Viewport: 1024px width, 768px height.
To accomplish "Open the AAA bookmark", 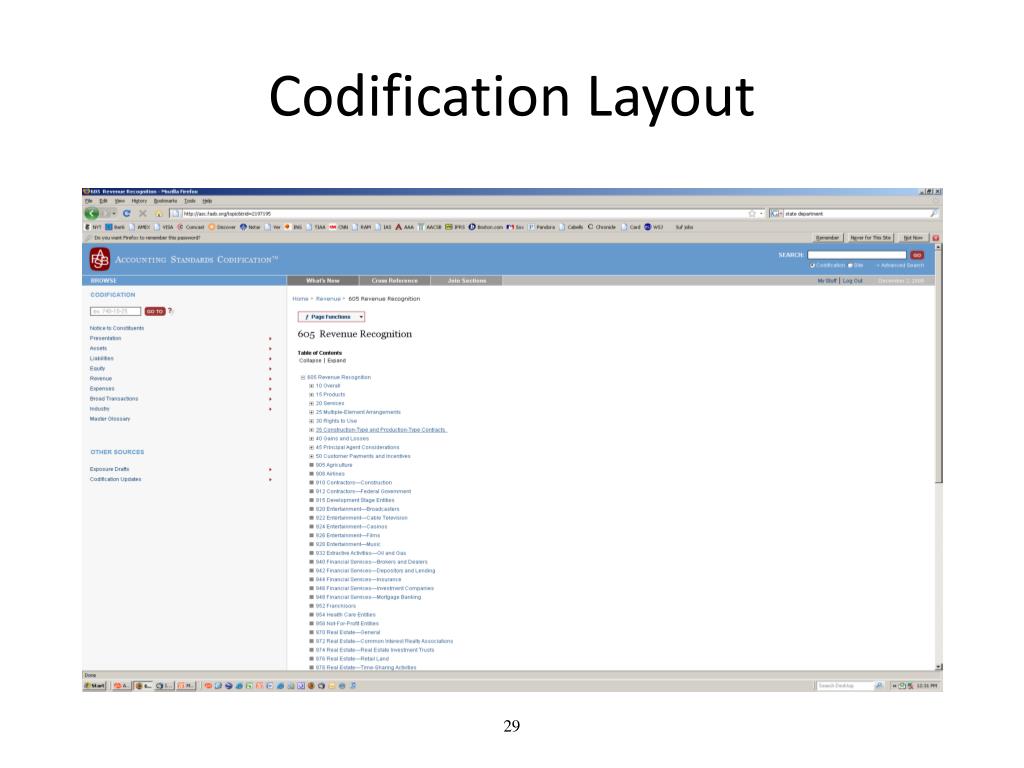I will click(x=404, y=227).
